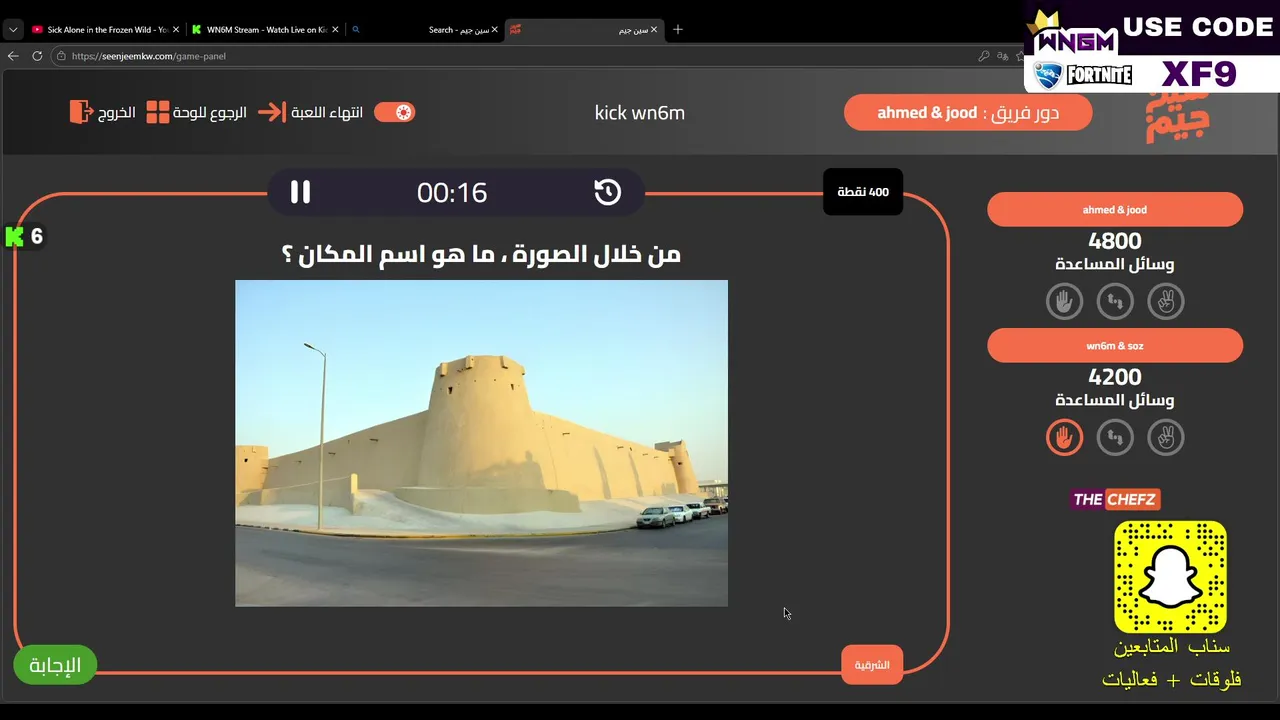This screenshot has height=720, width=1280.
Task: Click the timer display 00:16
Action: pos(452,192)
